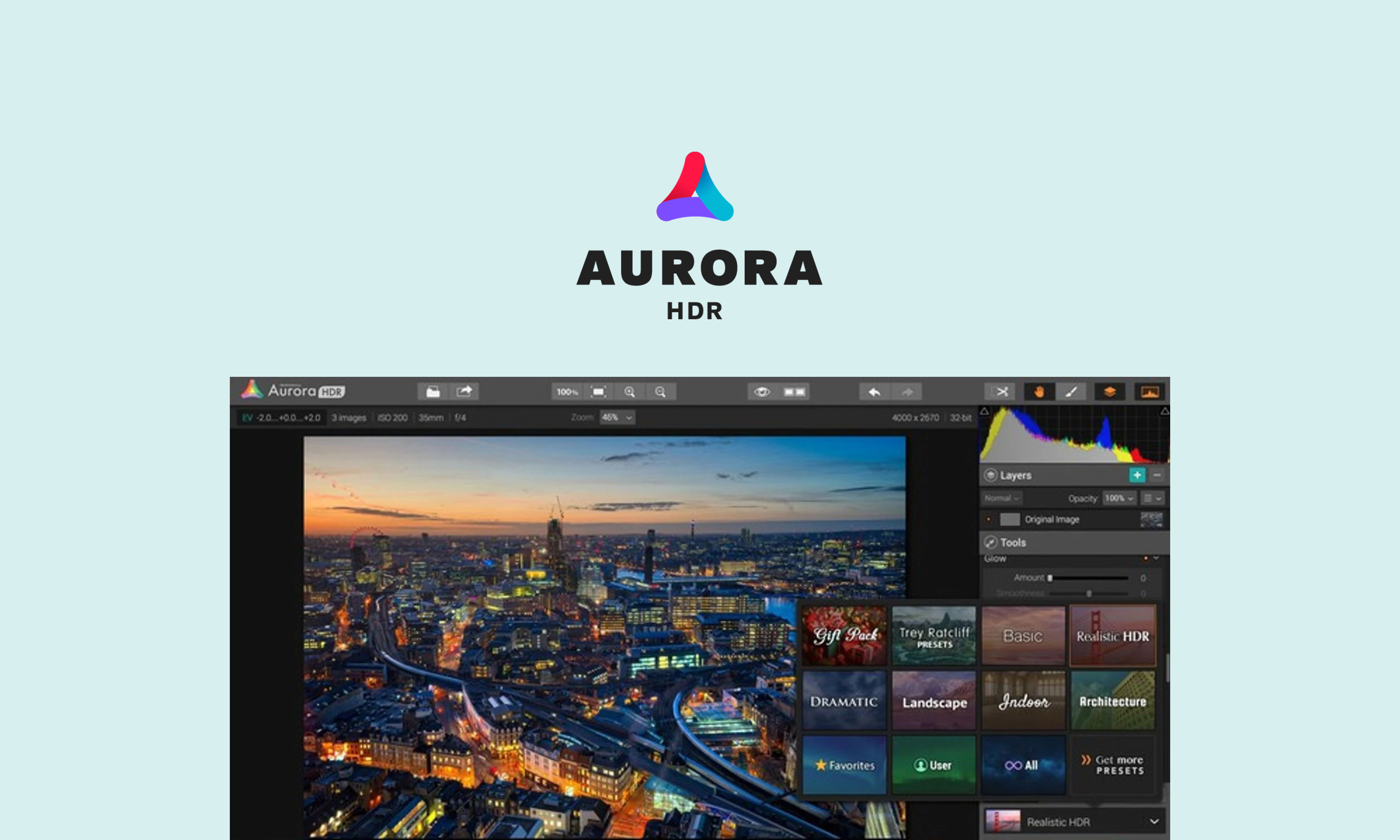
Task: Toggle visibility dot of Original Image layer
Action: click(x=988, y=519)
